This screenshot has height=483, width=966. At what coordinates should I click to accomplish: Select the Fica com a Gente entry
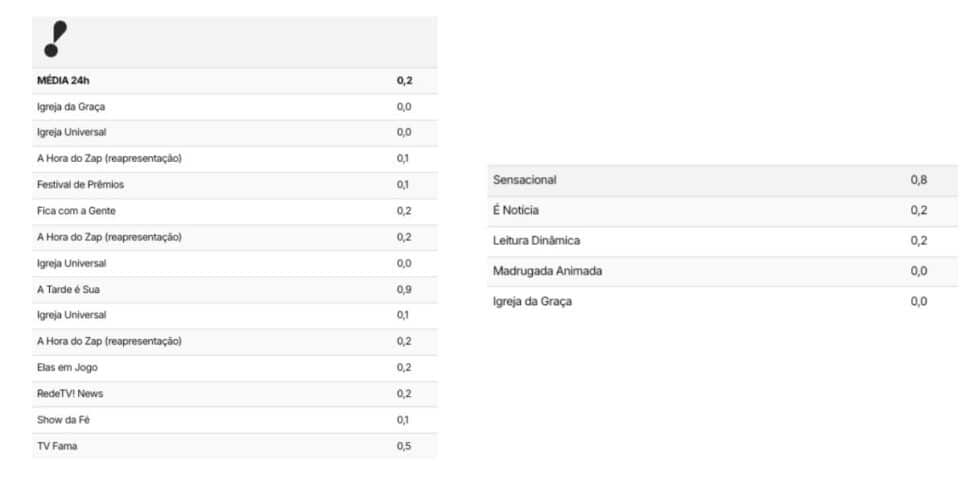(235, 211)
